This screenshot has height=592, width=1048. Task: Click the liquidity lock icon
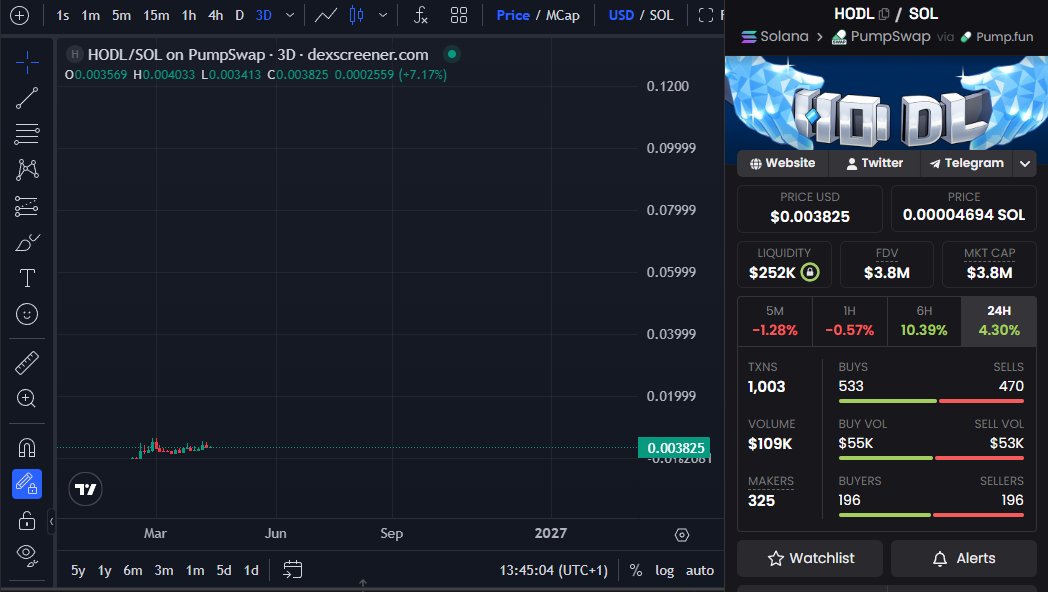pyautogui.click(x=809, y=272)
